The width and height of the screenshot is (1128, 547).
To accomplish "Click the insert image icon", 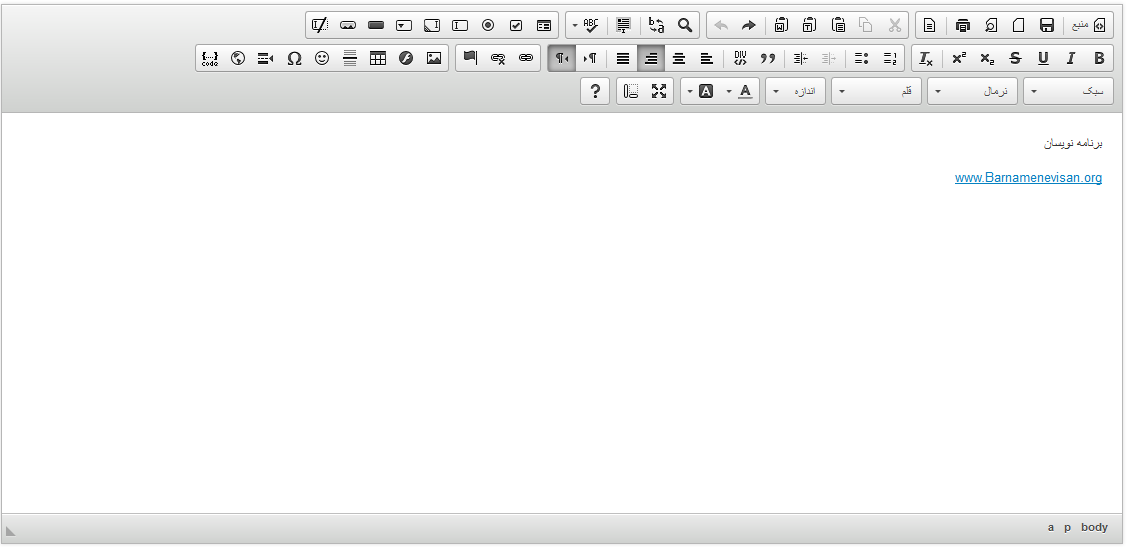I will tap(434, 58).
